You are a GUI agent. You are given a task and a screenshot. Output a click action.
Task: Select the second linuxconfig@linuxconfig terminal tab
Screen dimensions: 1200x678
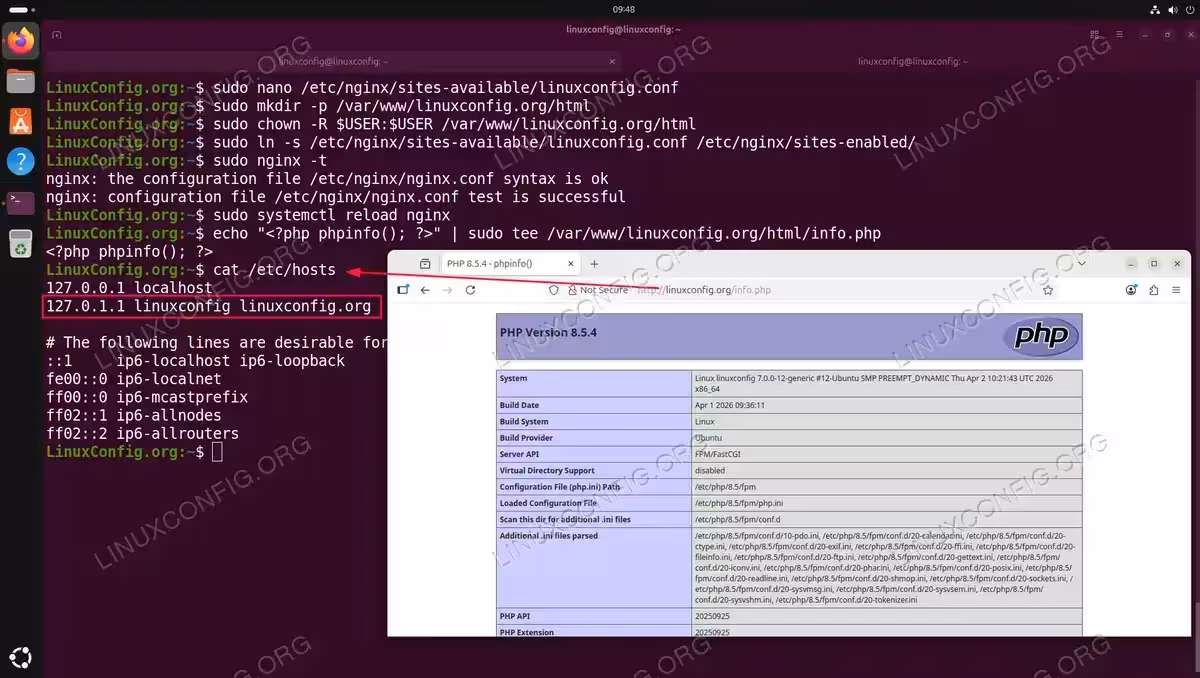(912, 61)
